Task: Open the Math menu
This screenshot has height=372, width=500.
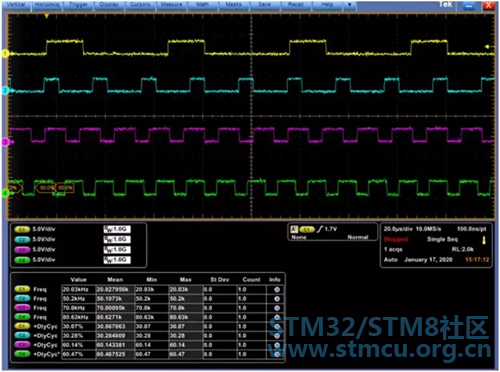Action: tap(202, 5)
